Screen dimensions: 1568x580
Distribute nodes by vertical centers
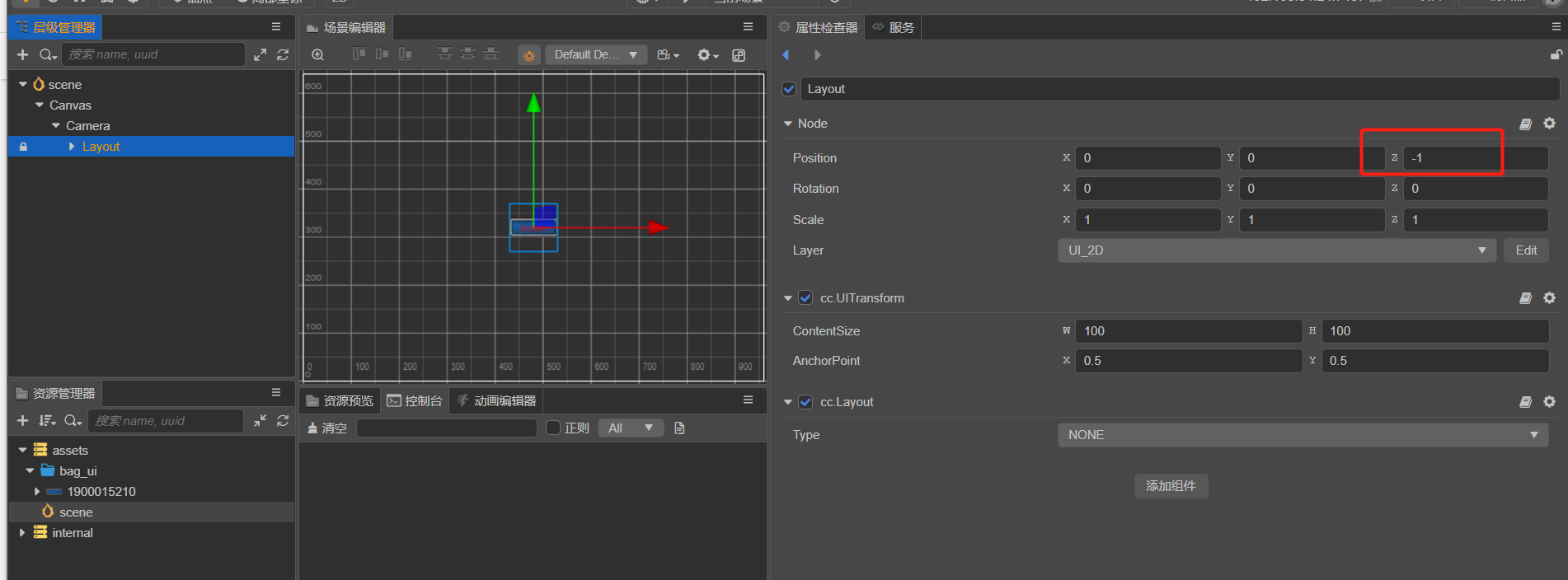pyautogui.click(x=467, y=54)
